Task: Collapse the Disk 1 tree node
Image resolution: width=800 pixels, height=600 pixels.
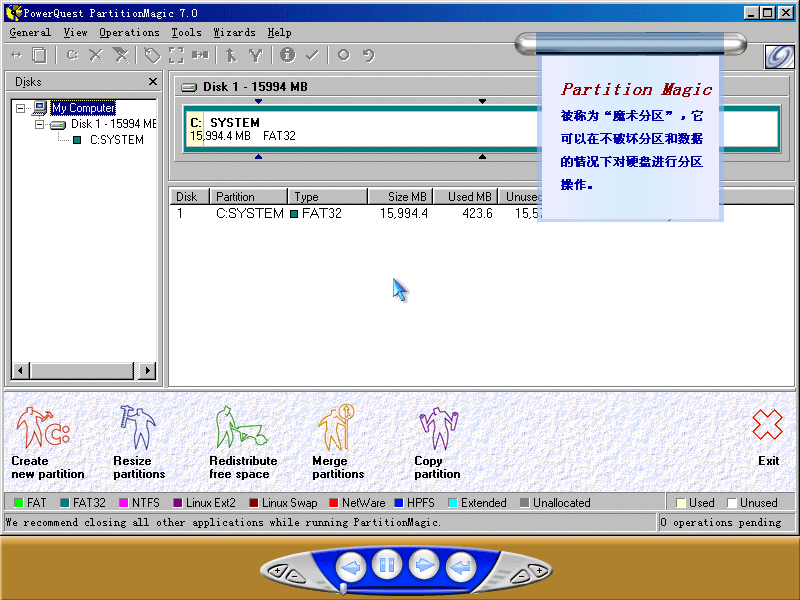Action: click(x=39, y=124)
